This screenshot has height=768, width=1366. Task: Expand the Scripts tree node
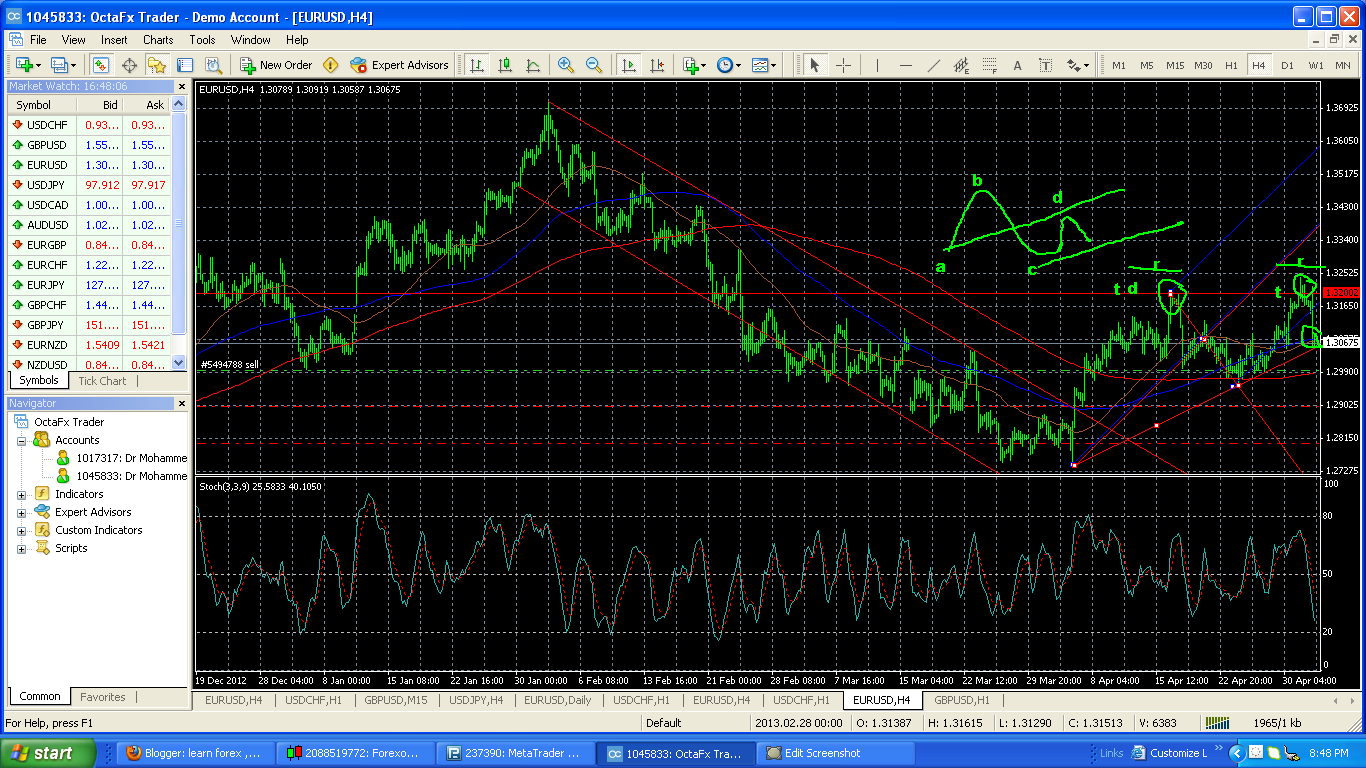click(21, 548)
